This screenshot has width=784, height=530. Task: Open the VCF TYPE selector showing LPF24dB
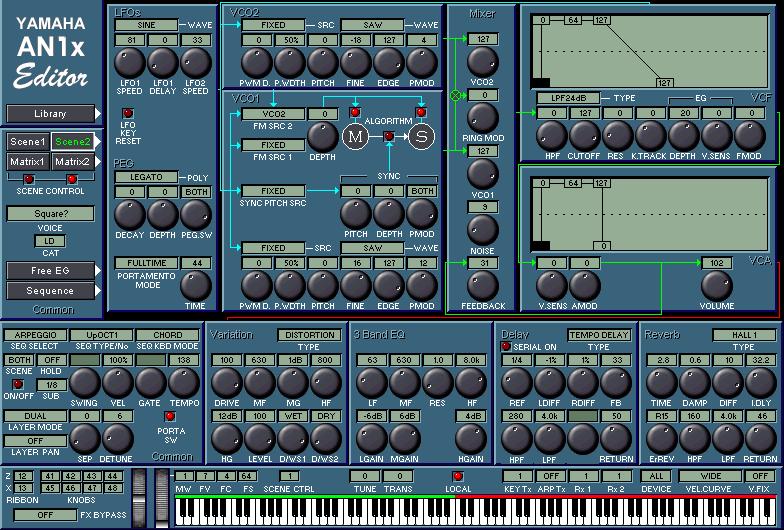coord(568,98)
